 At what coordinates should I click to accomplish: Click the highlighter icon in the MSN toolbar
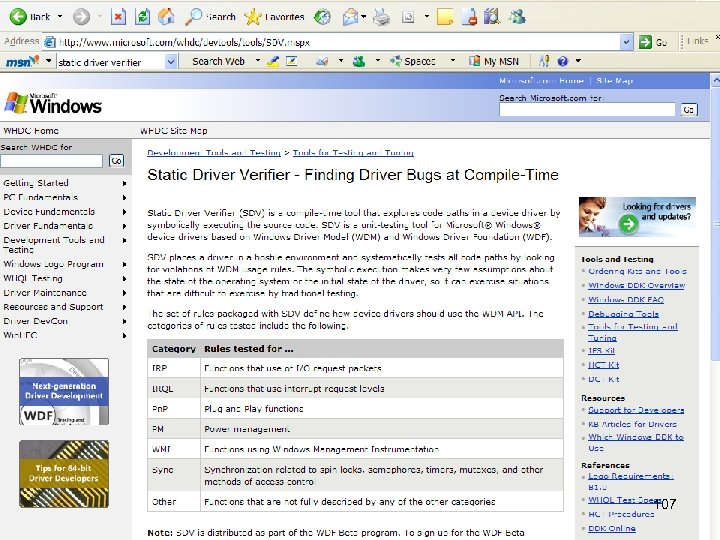pyautogui.click(x=273, y=61)
